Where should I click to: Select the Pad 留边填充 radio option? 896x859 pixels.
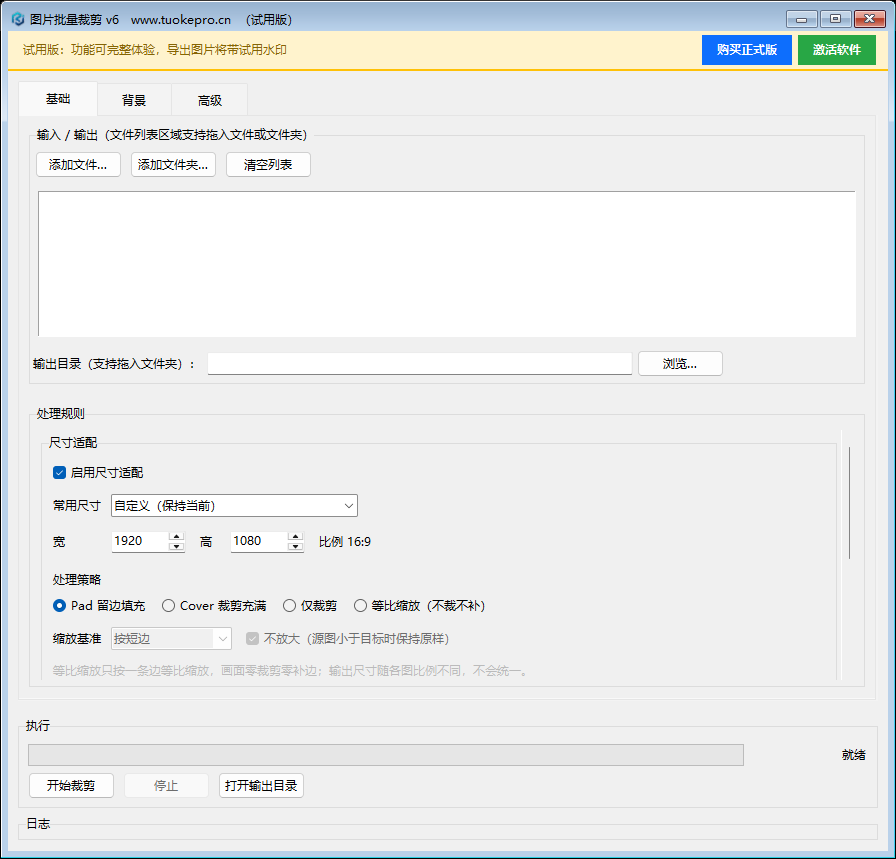click(99, 606)
